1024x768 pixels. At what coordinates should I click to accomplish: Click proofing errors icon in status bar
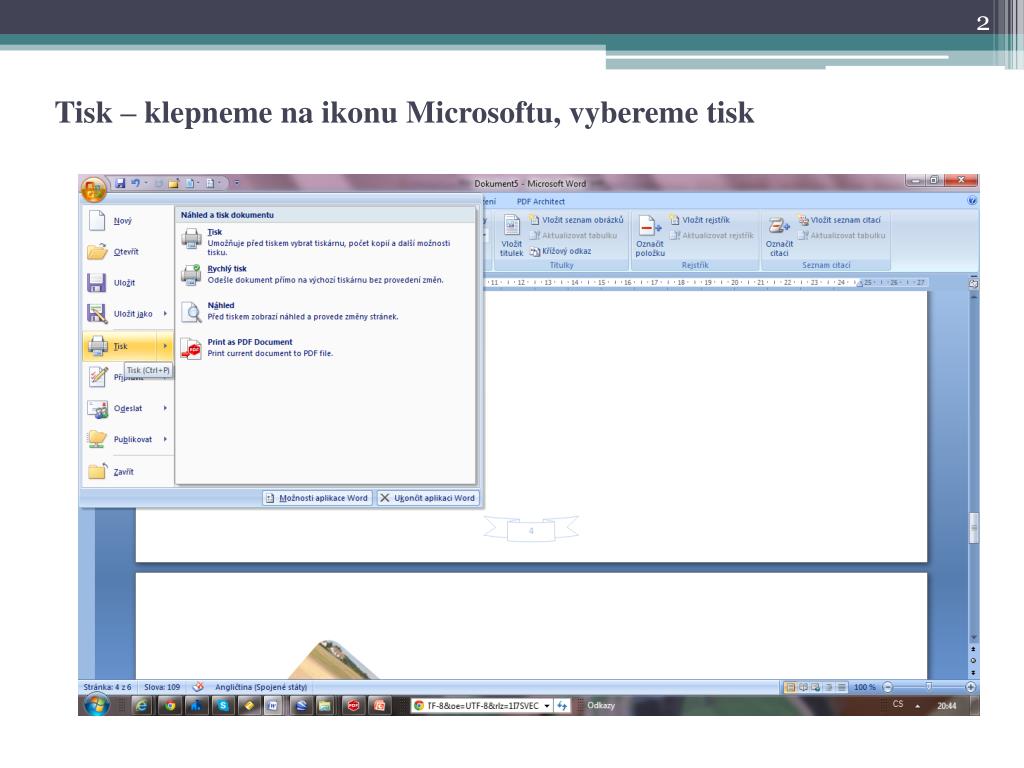pyautogui.click(x=199, y=687)
